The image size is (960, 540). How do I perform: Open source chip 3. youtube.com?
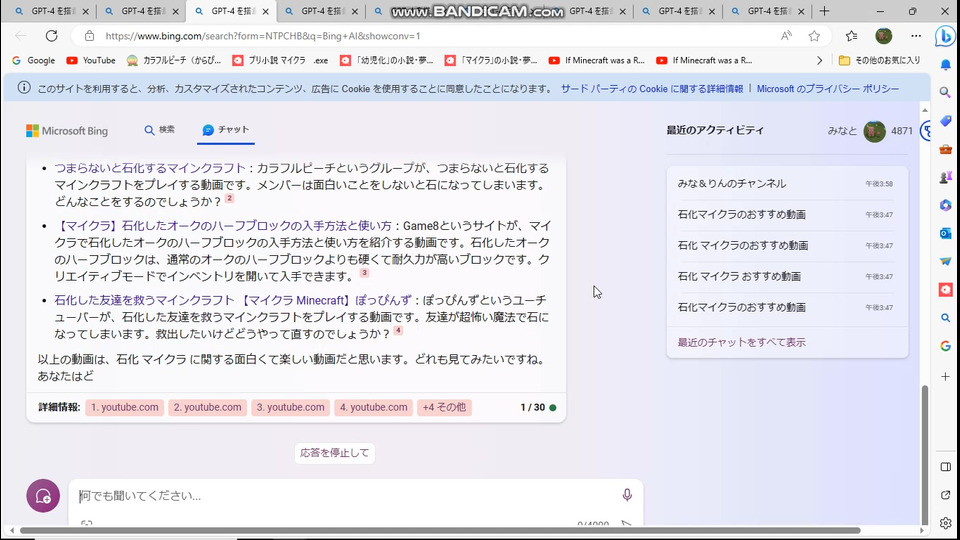290,407
